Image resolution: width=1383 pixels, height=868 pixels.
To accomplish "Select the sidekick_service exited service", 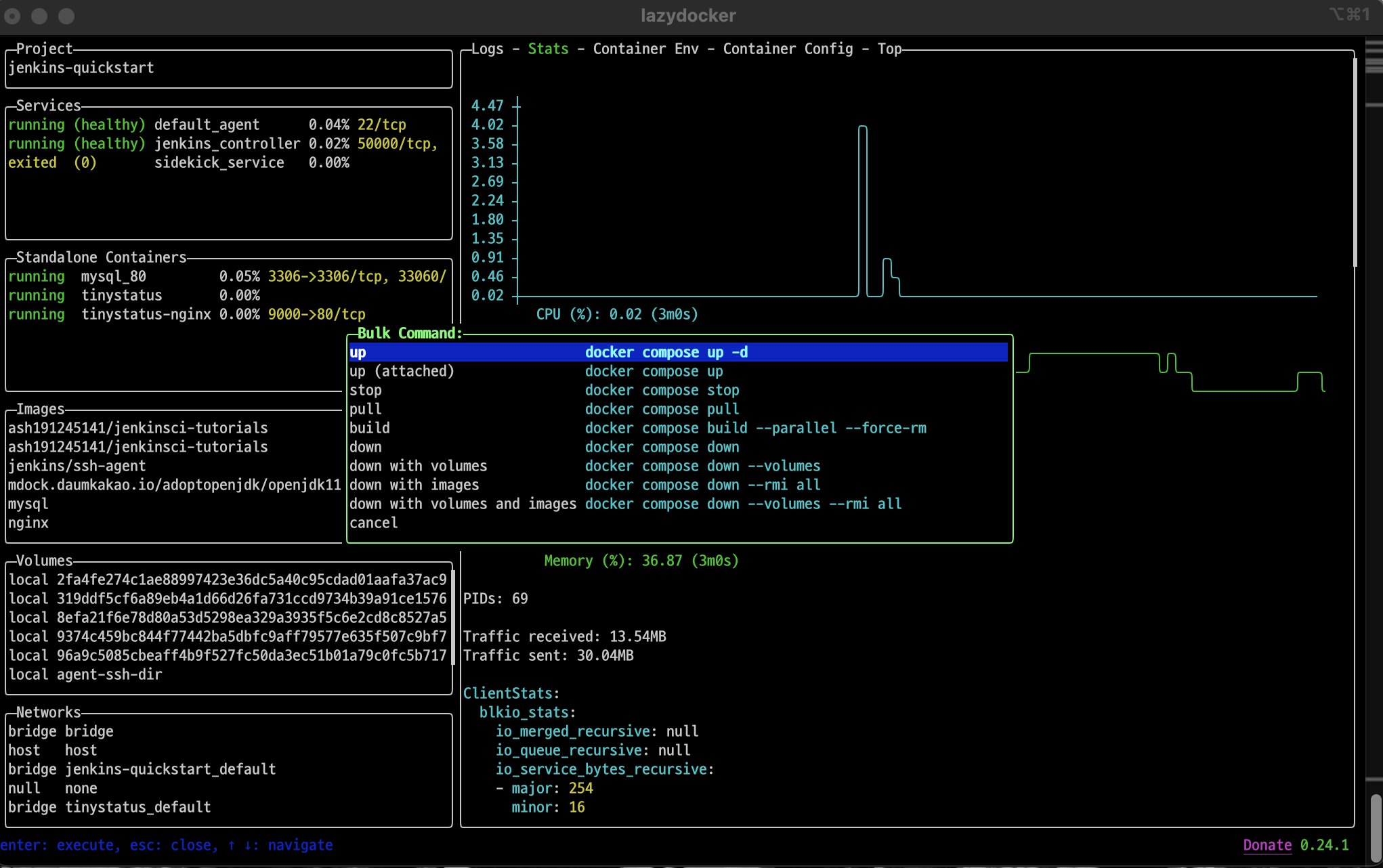I will point(219,162).
